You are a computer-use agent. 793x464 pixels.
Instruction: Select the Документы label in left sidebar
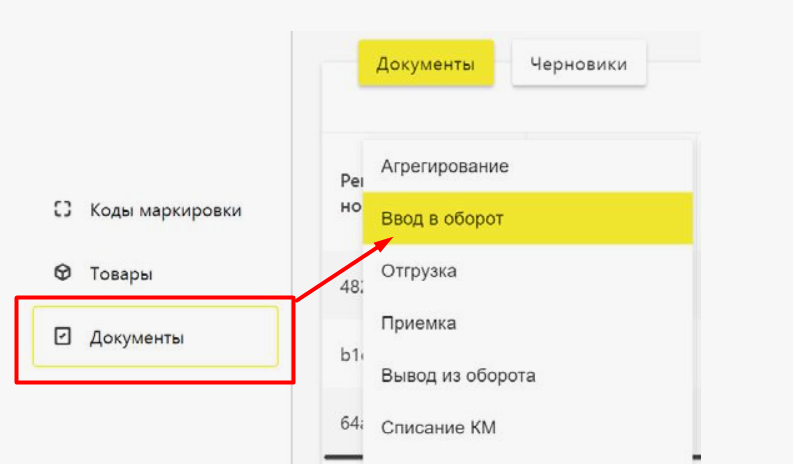(136, 338)
